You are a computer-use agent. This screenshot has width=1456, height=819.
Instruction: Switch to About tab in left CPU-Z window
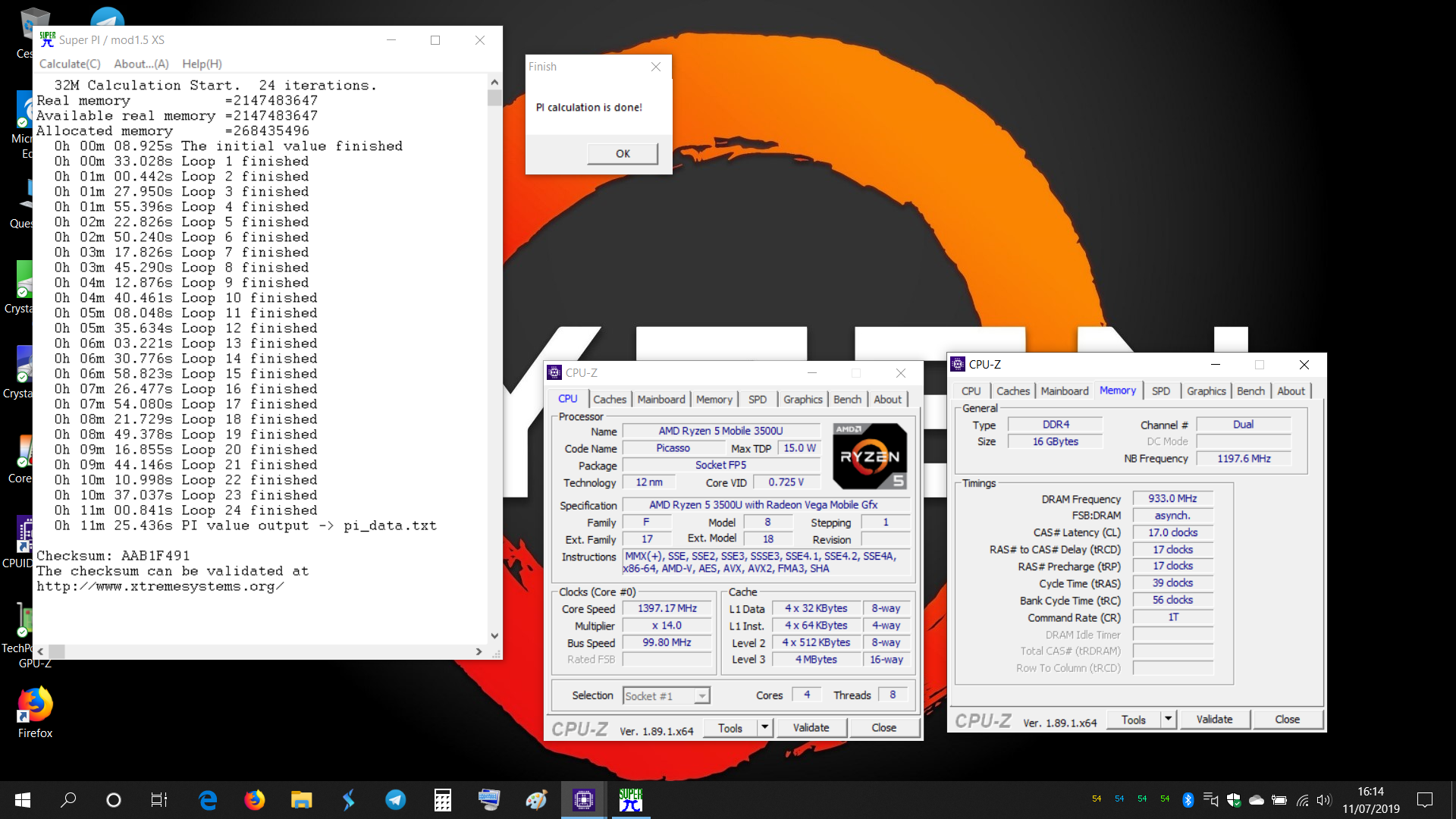pyautogui.click(x=887, y=399)
